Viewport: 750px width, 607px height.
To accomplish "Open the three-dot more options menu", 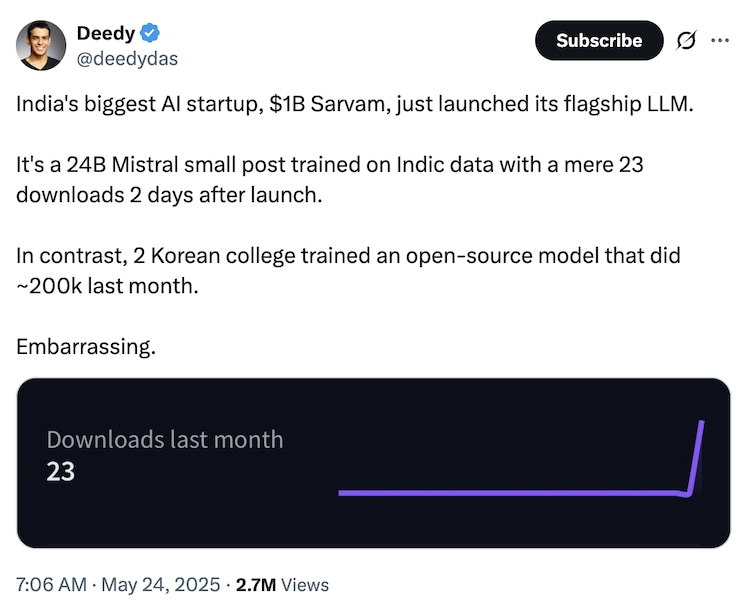I will [x=720, y=41].
